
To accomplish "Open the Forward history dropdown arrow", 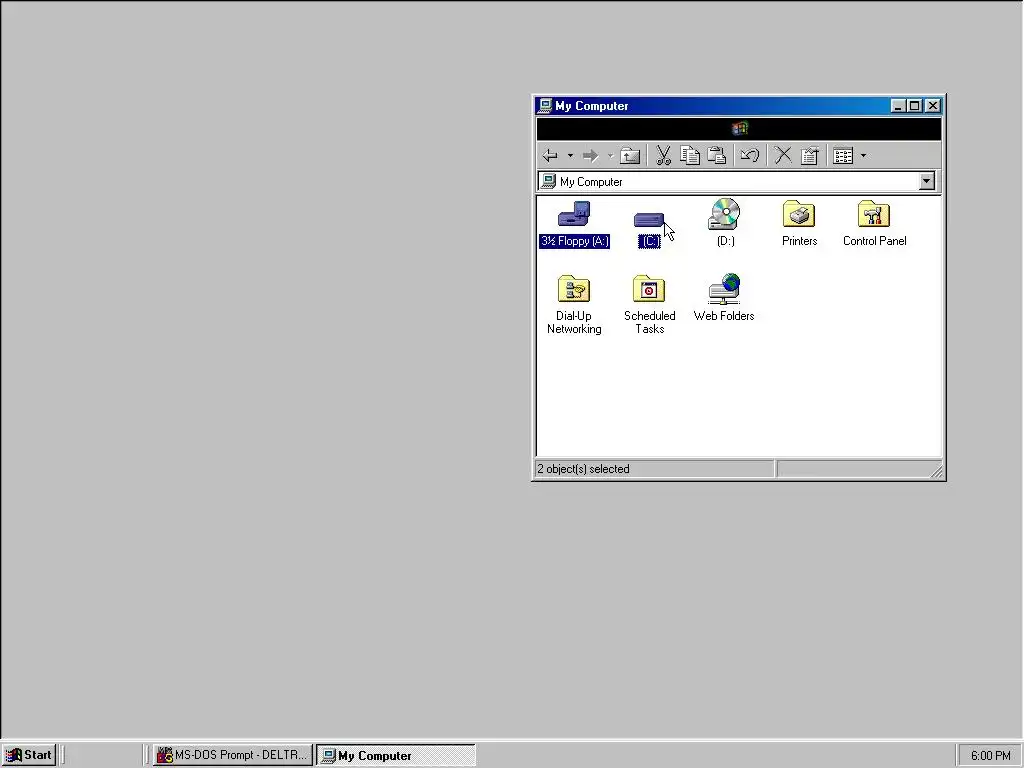I will pos(610,155).
